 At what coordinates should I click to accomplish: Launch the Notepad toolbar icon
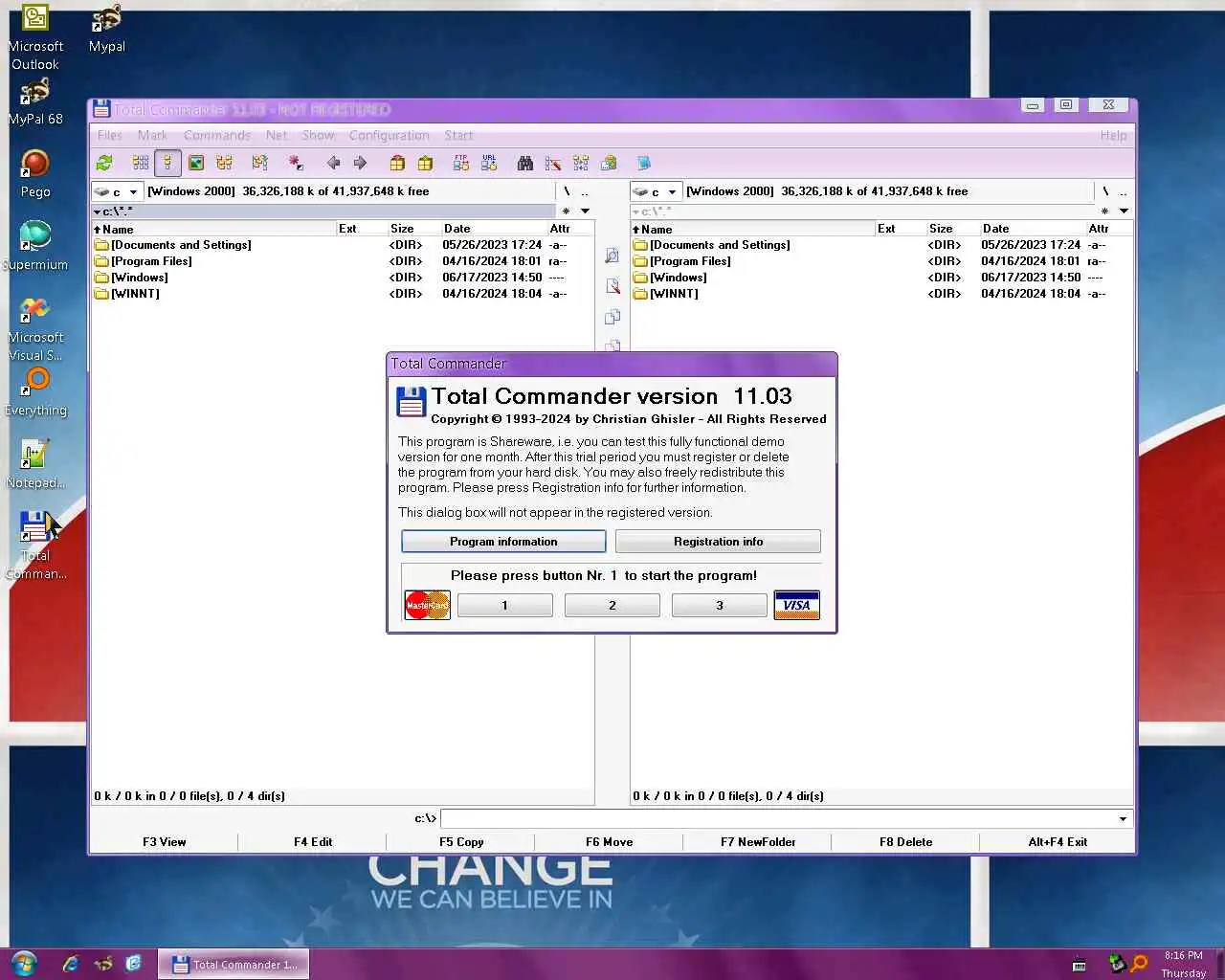click(644, 163)
